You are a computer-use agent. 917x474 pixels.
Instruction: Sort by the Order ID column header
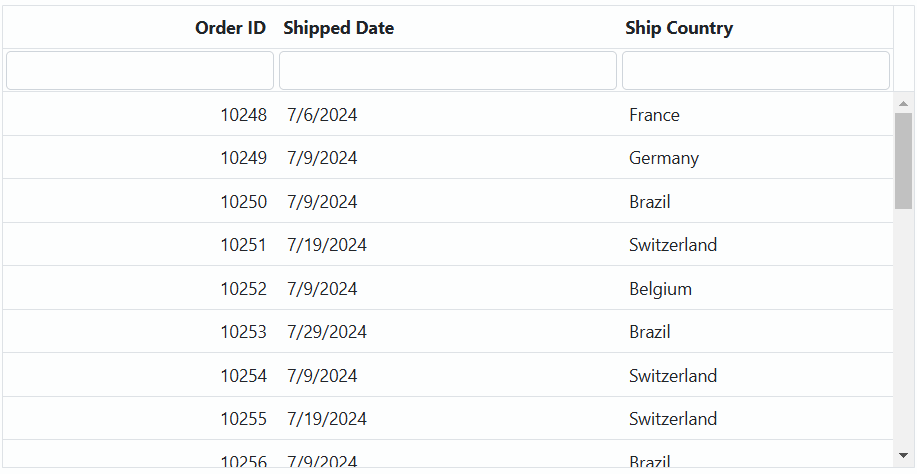pyautogui.click(x=230, y=27)
